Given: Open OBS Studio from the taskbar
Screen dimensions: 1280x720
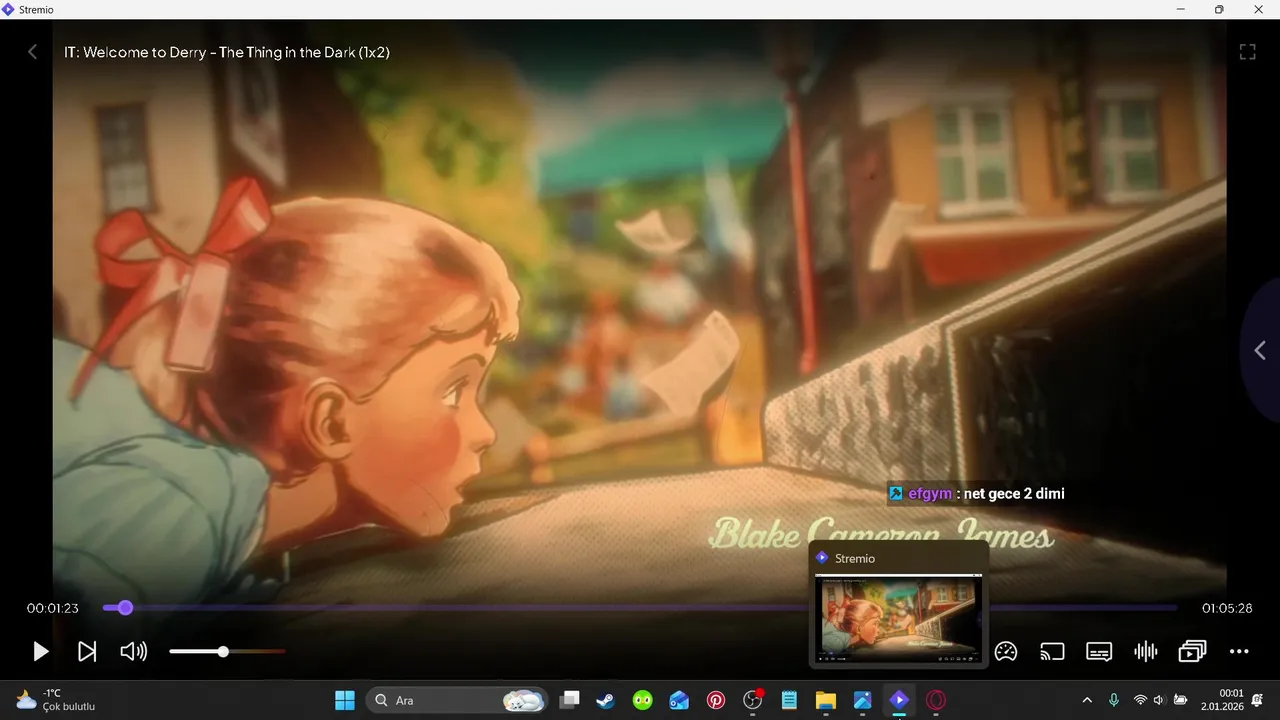Looking at the screenshot, I should (753, 700).
